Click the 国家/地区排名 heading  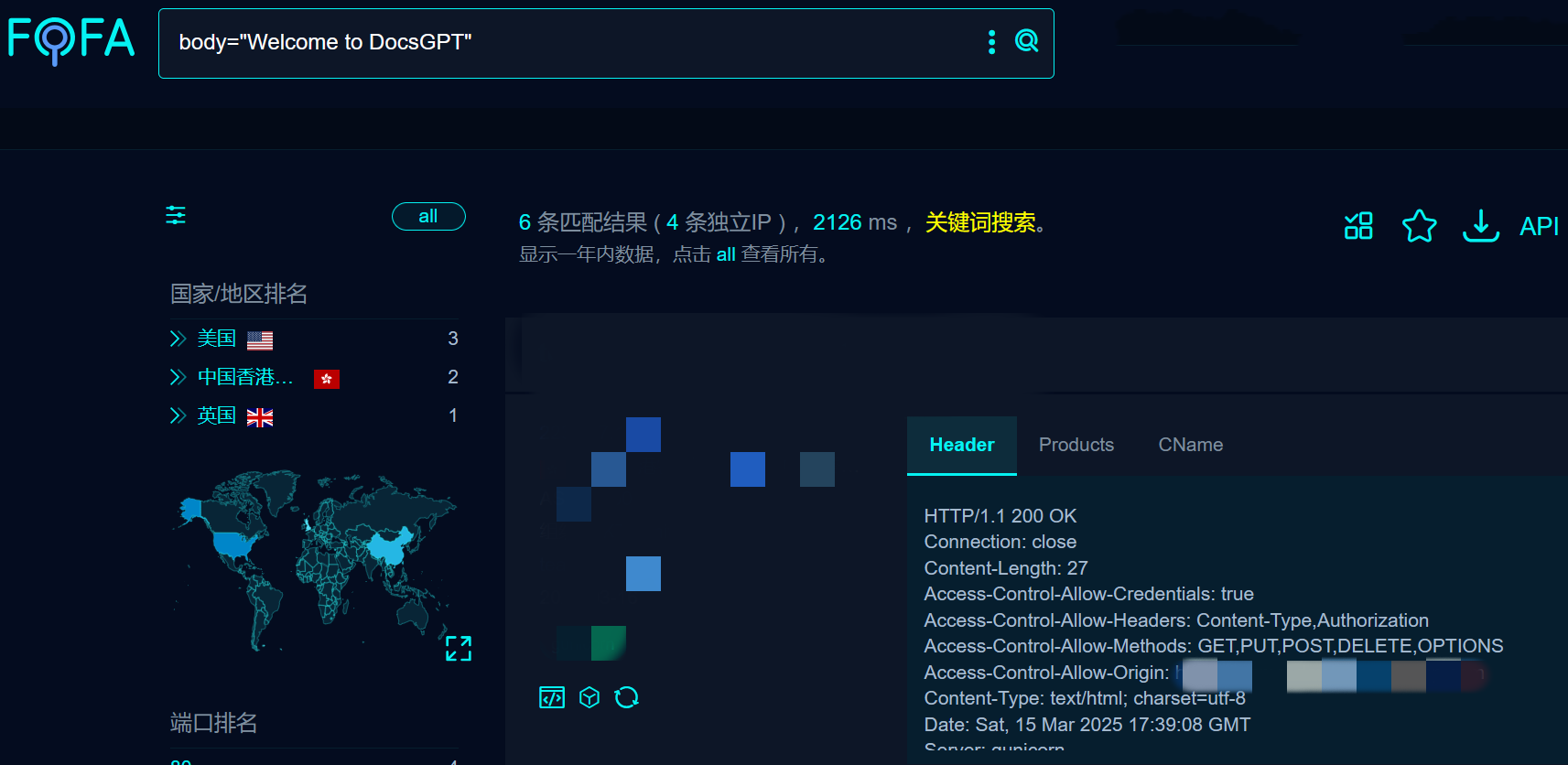point(239,294)
